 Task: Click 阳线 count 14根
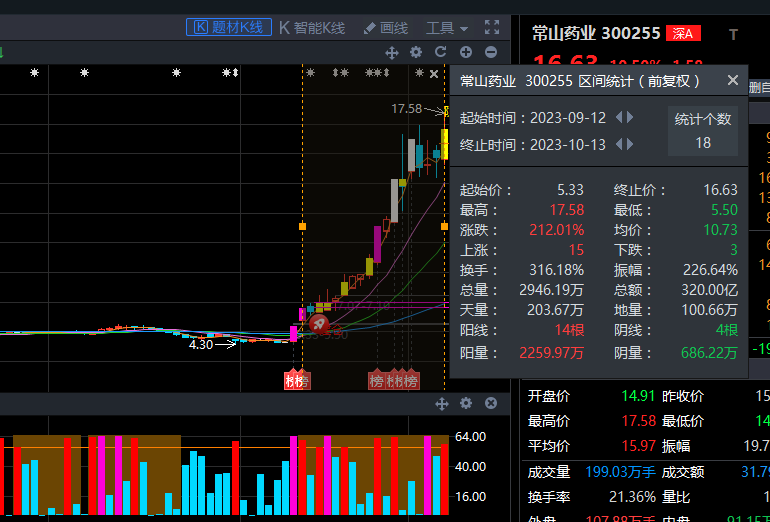pos(570,330)
